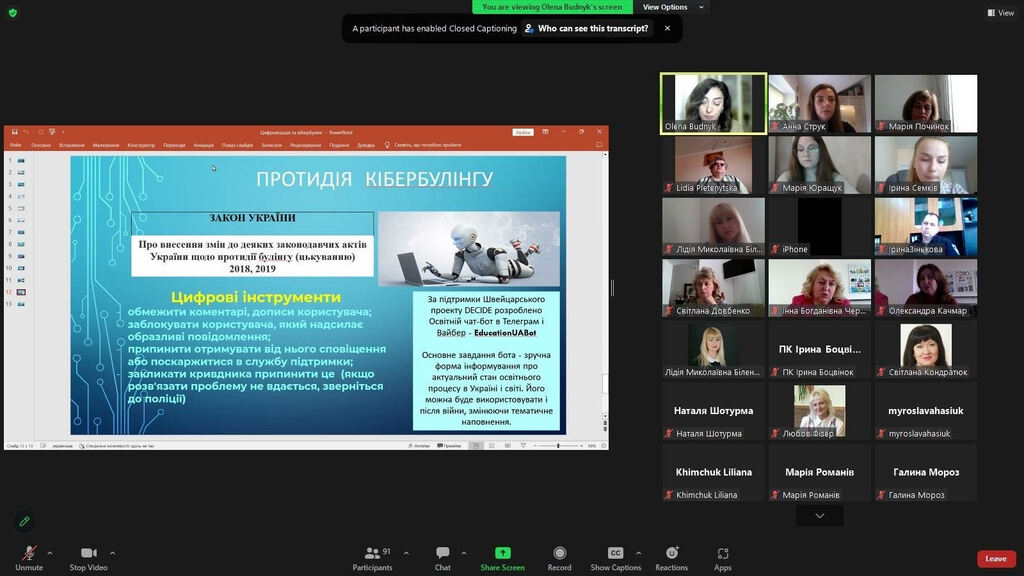1024x576 pixels.
Task: Toggle Stop Video camera button
Action: point(87,558)
